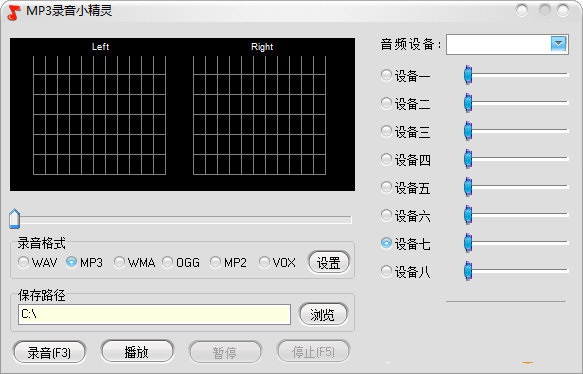Click the 设备八 volume slider handle
This screenshot has height=374, width=583.
(468, 271)
